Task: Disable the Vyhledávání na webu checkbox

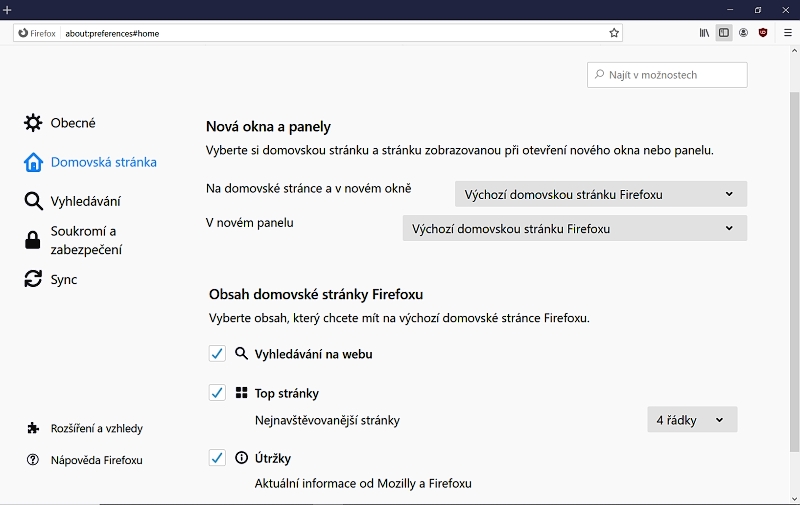Action: click(x=217, y=354)
